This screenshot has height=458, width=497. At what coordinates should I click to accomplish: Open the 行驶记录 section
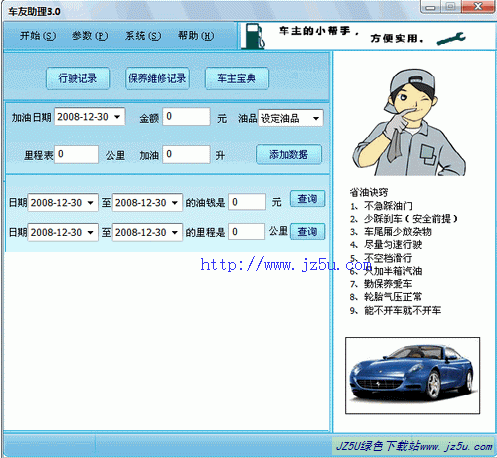[x=78, y=79]
